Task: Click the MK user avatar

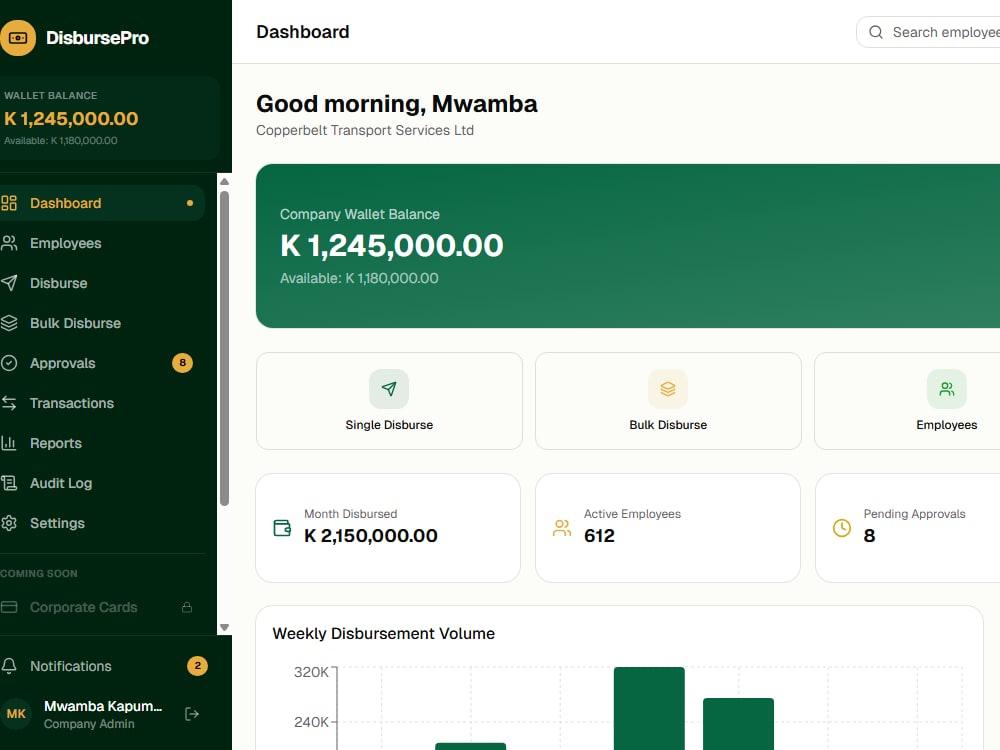Action: point(16,714)
